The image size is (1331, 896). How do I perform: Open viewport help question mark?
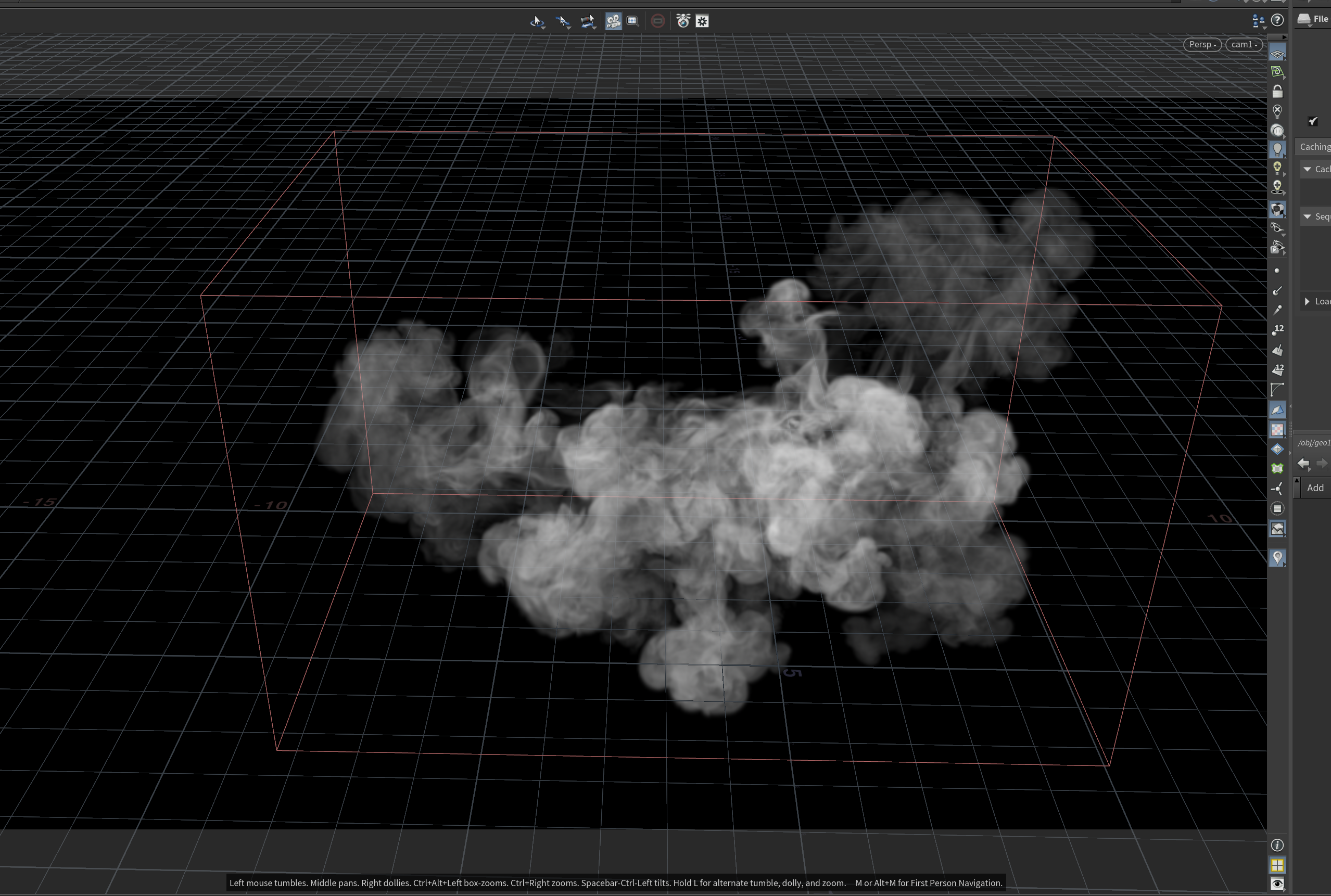pos(1277,20)
